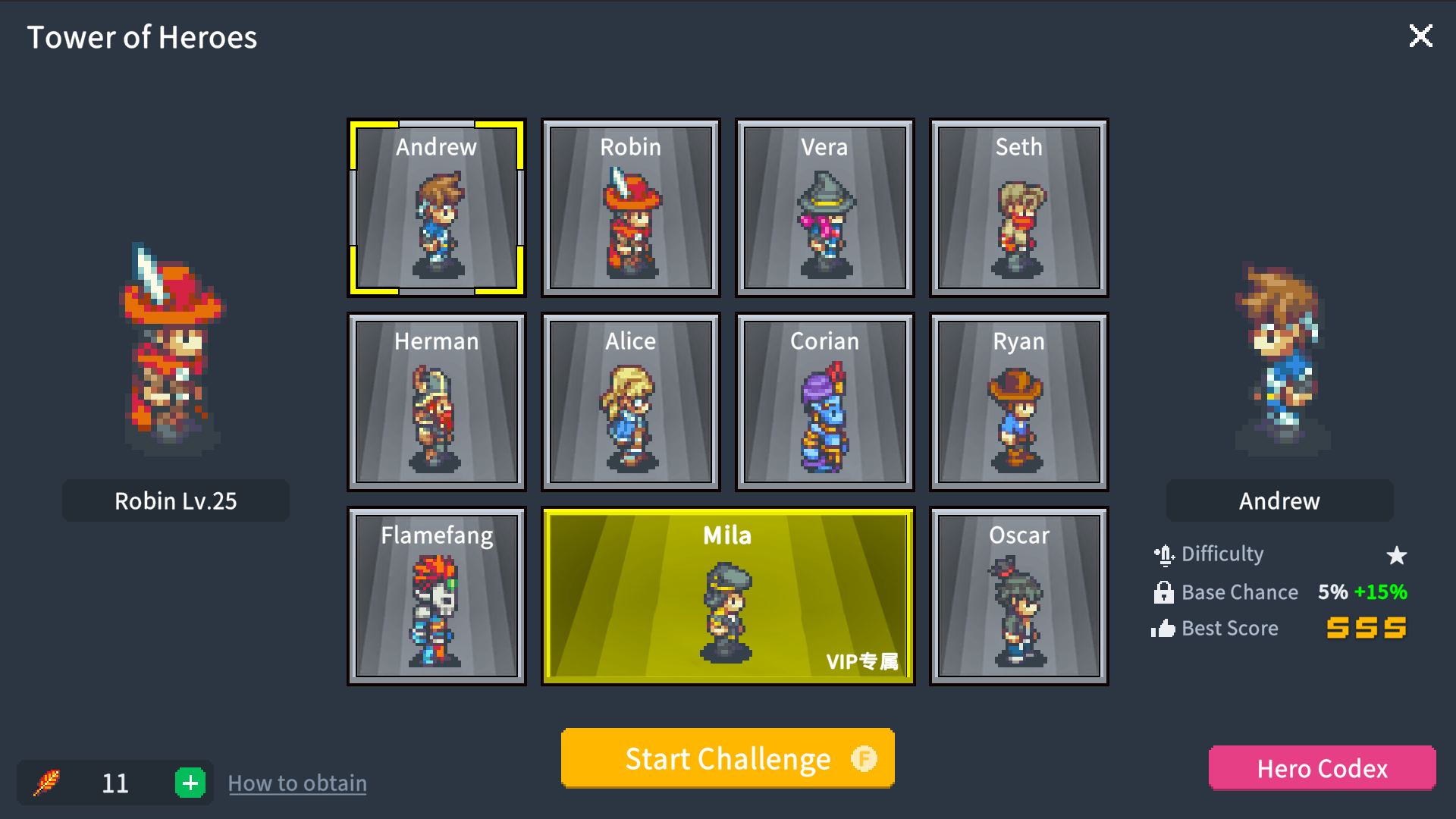The height and width of the screenshot is (819, 1456).
Task: Open the VIP Mila hero tile
Action: click(728, 596)
